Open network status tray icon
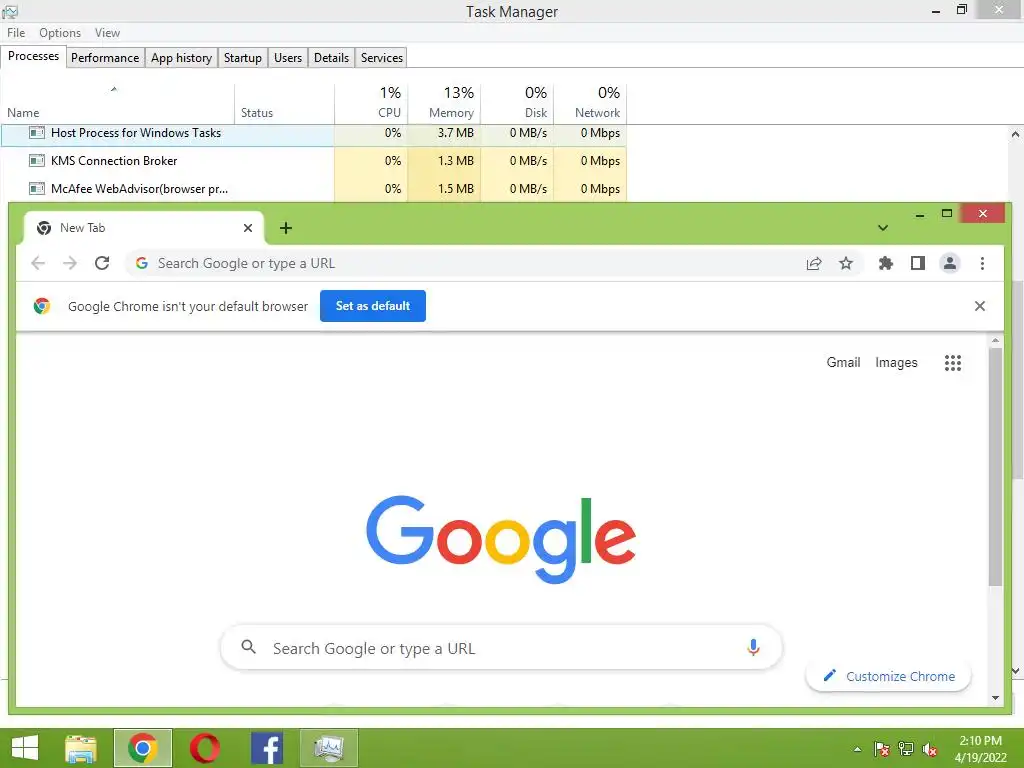 [906, 749]
